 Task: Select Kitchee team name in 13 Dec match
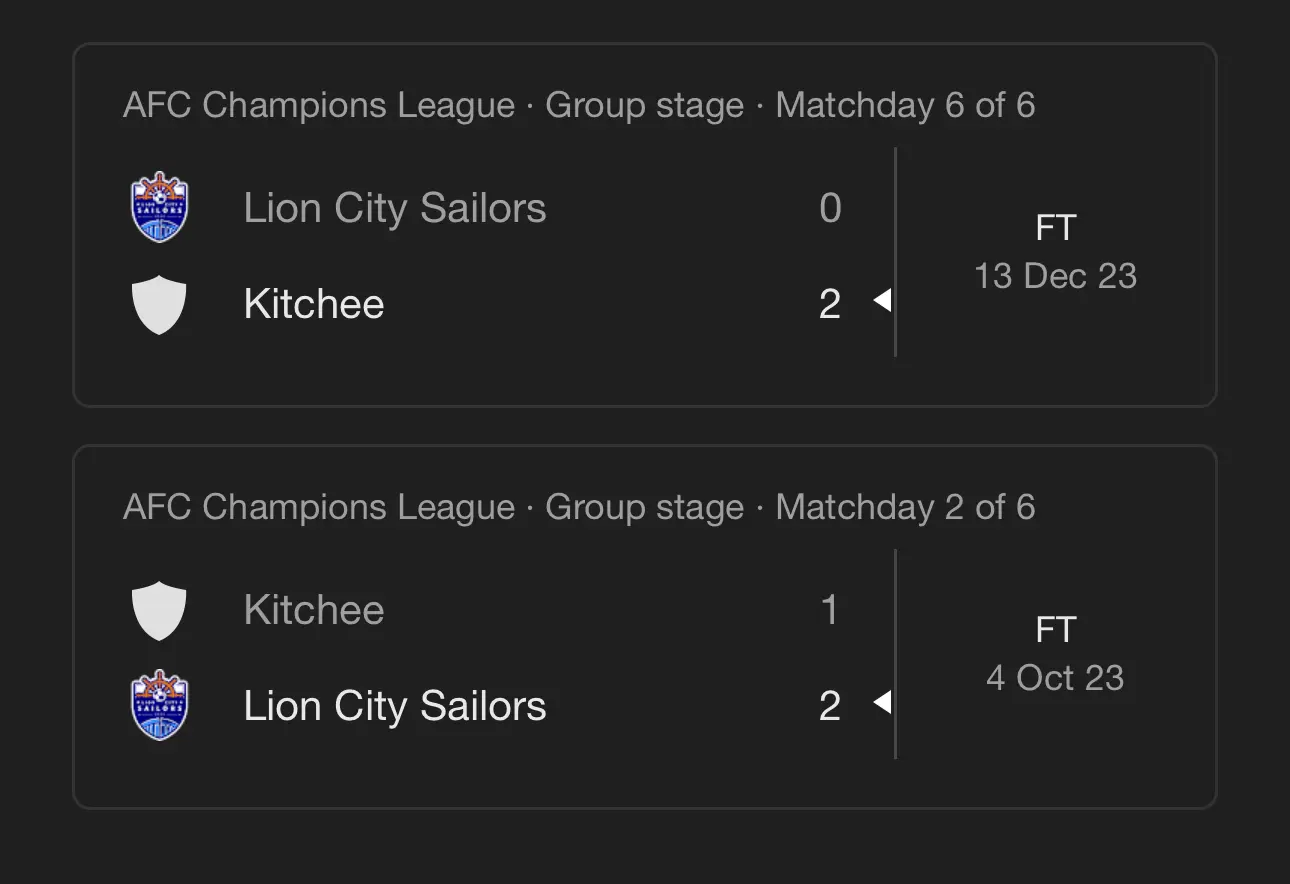click(x=314, y=304)
